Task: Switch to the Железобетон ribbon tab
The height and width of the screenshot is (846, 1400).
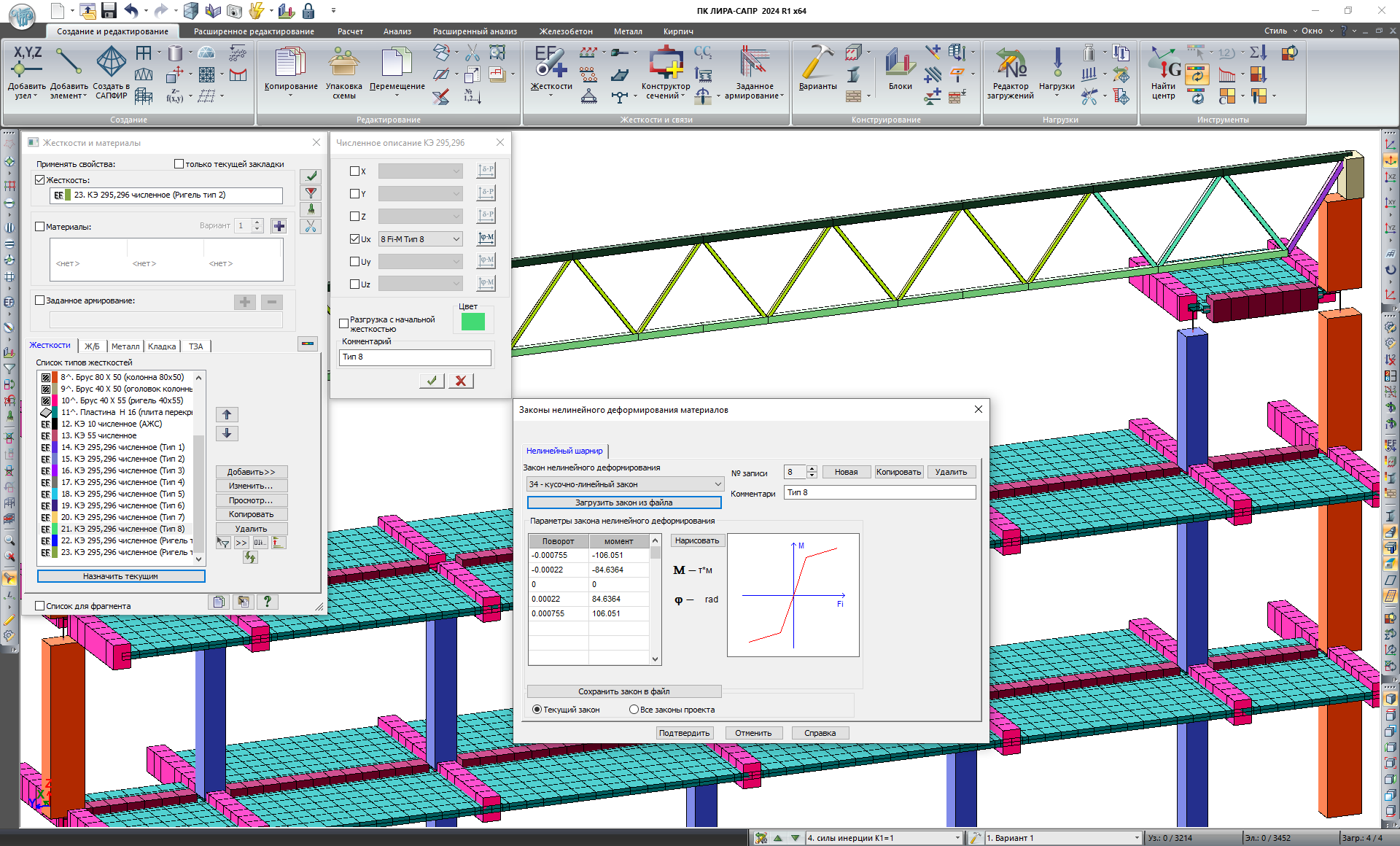Action: (x=566, y=31)
